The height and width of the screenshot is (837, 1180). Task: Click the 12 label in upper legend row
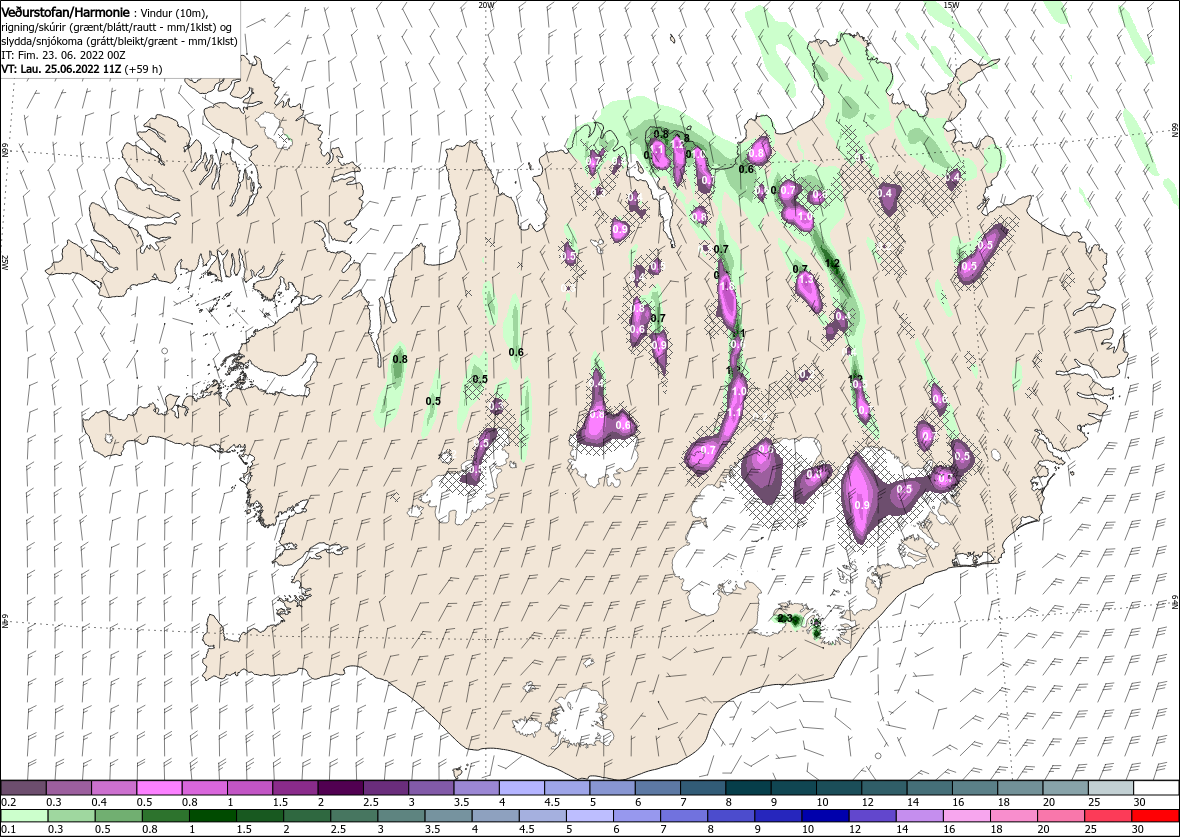click(x=869, y=802)
